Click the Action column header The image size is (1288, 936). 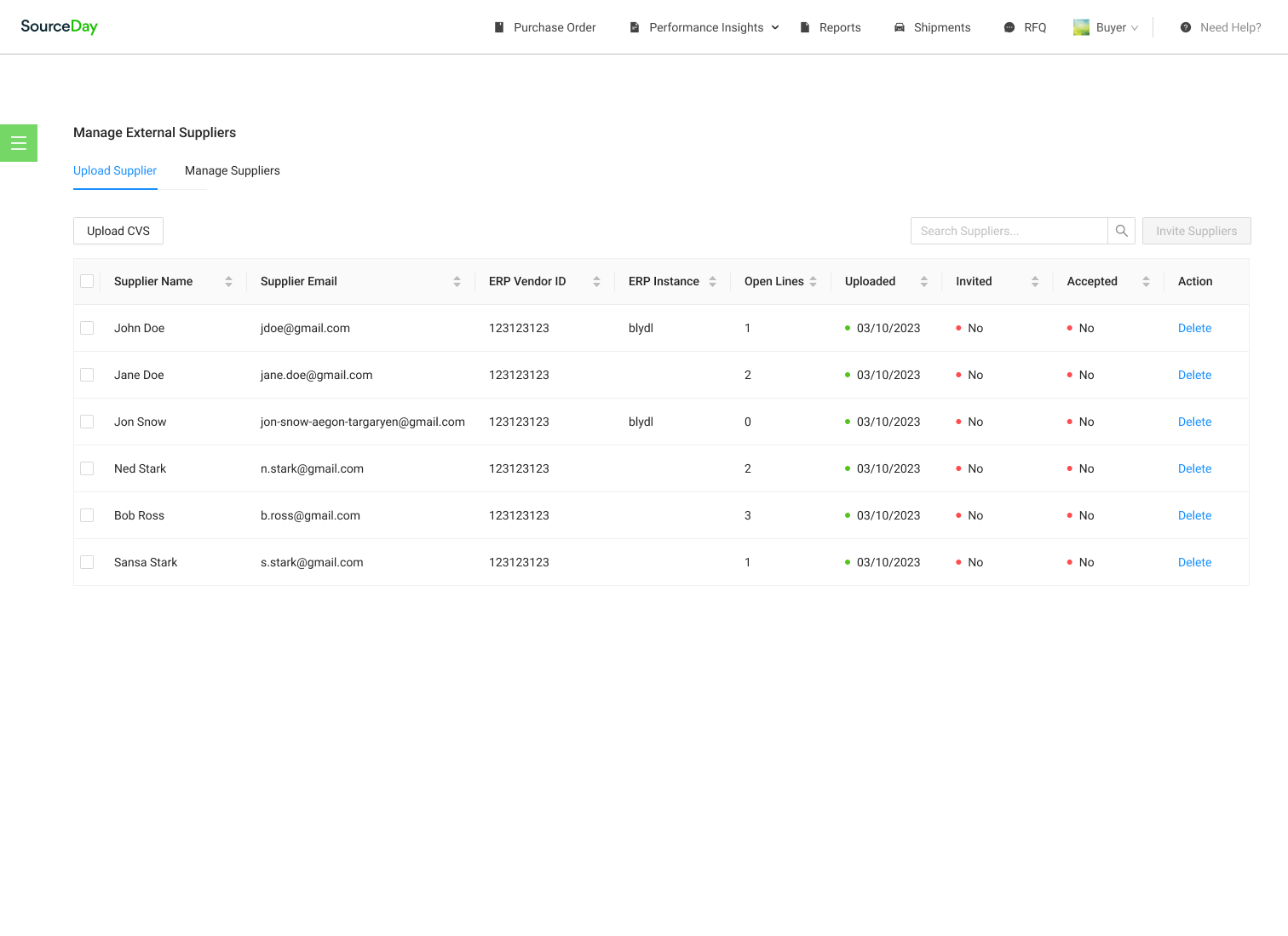1195,281
